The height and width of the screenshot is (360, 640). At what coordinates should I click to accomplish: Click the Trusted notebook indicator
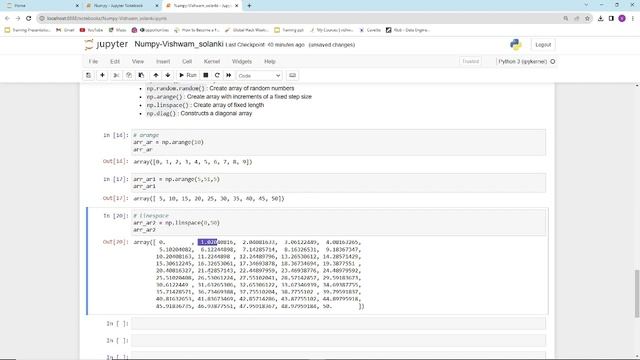pos(470,62)
